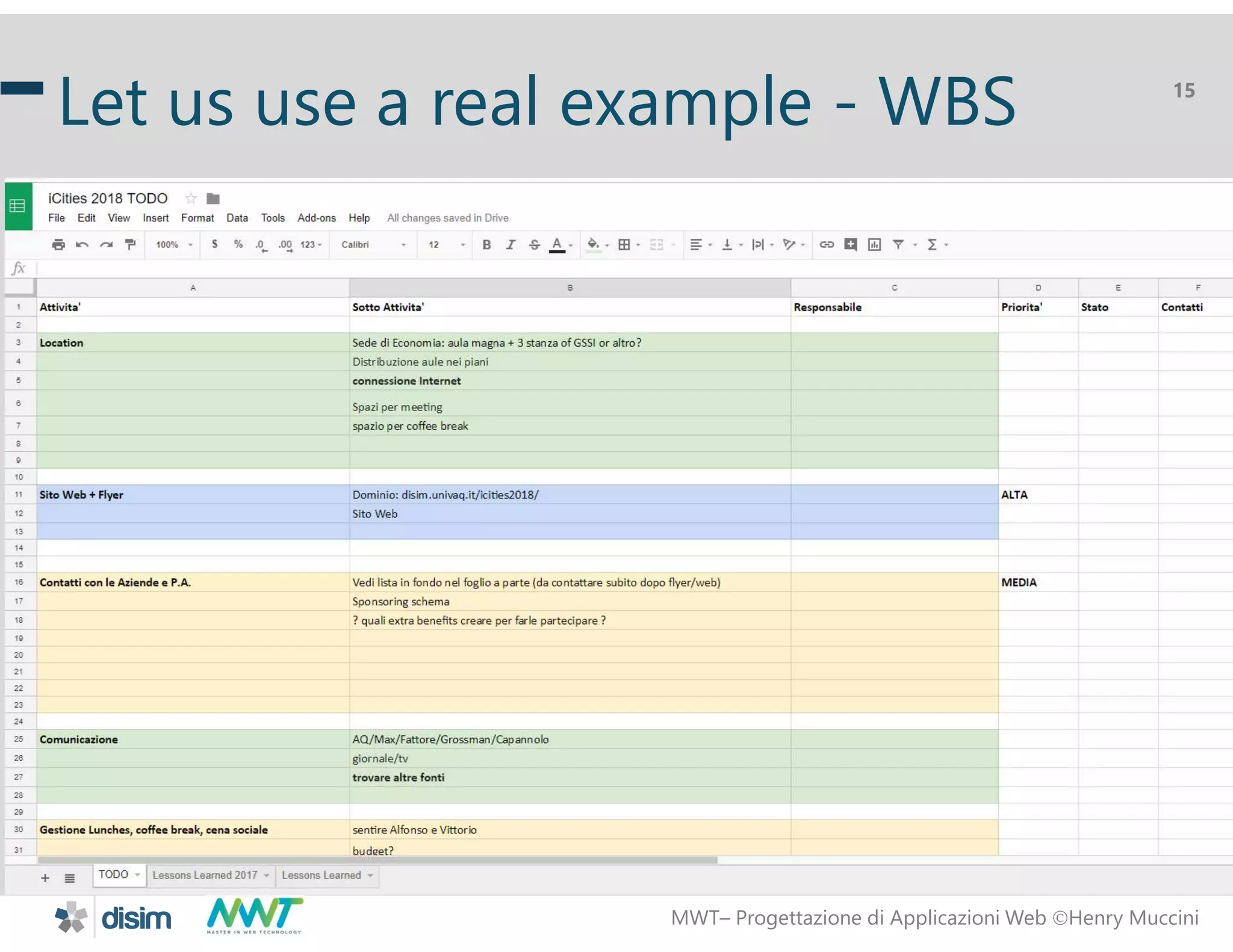The width and height of the screenshot is (1233, 952).
Task: Open the zoom 100% dropdown
Action: coord(174,244)
